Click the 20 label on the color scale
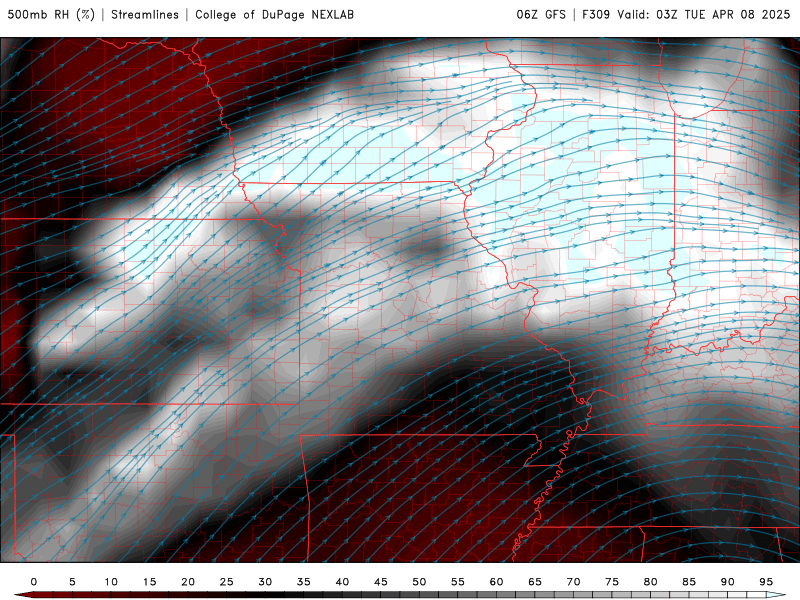The image size is (800, 600). (x=188, y=582)
